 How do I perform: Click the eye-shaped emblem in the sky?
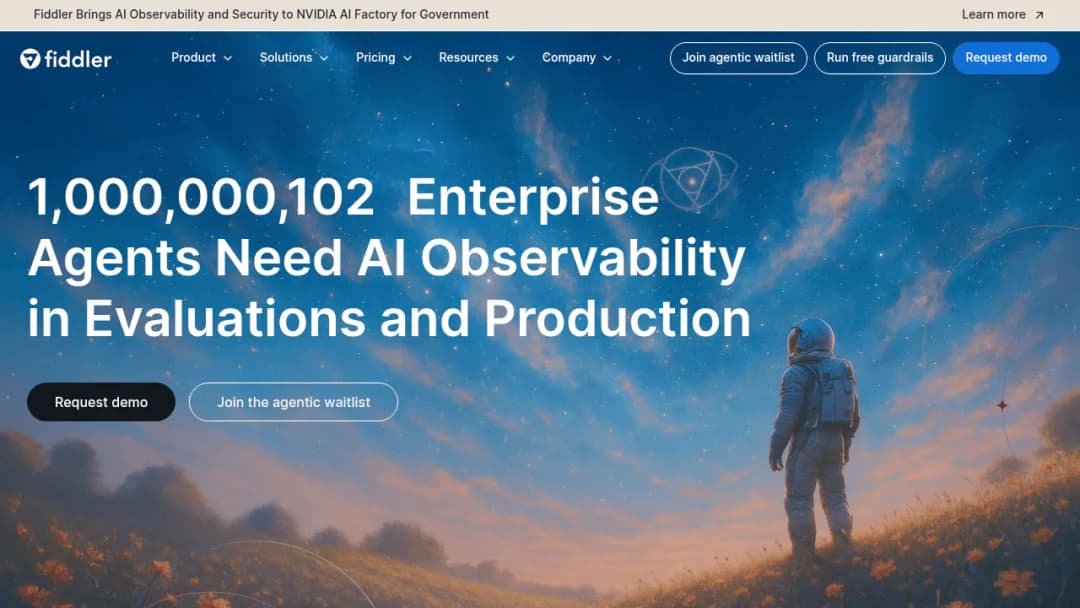pos(691,179)
